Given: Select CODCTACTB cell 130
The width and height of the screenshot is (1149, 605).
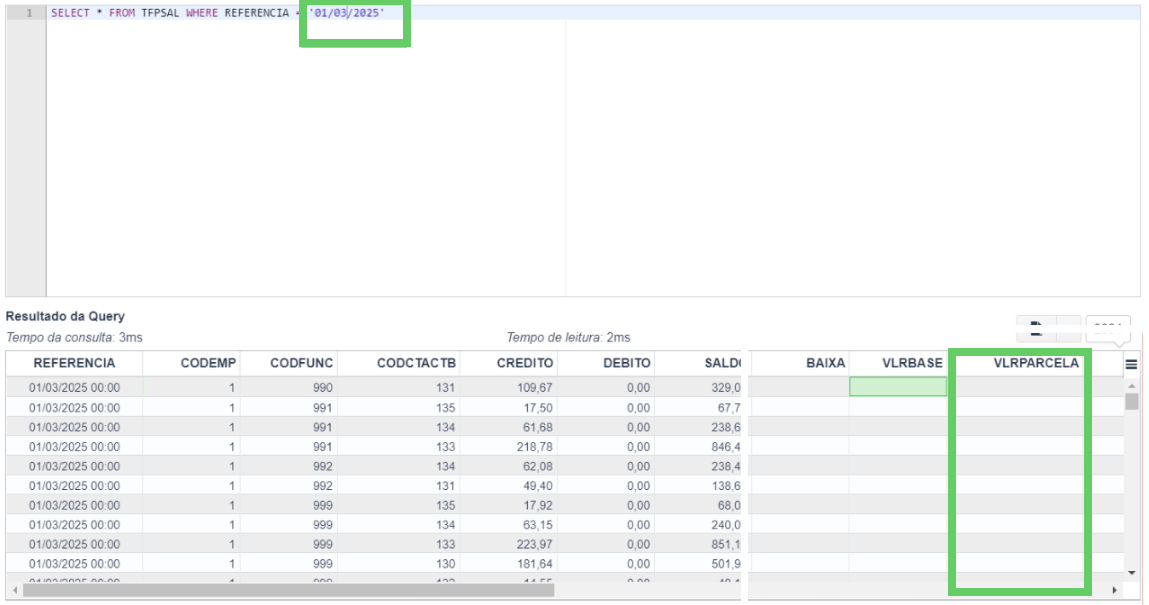Looking at the screenshot, I should coord(399,564).
